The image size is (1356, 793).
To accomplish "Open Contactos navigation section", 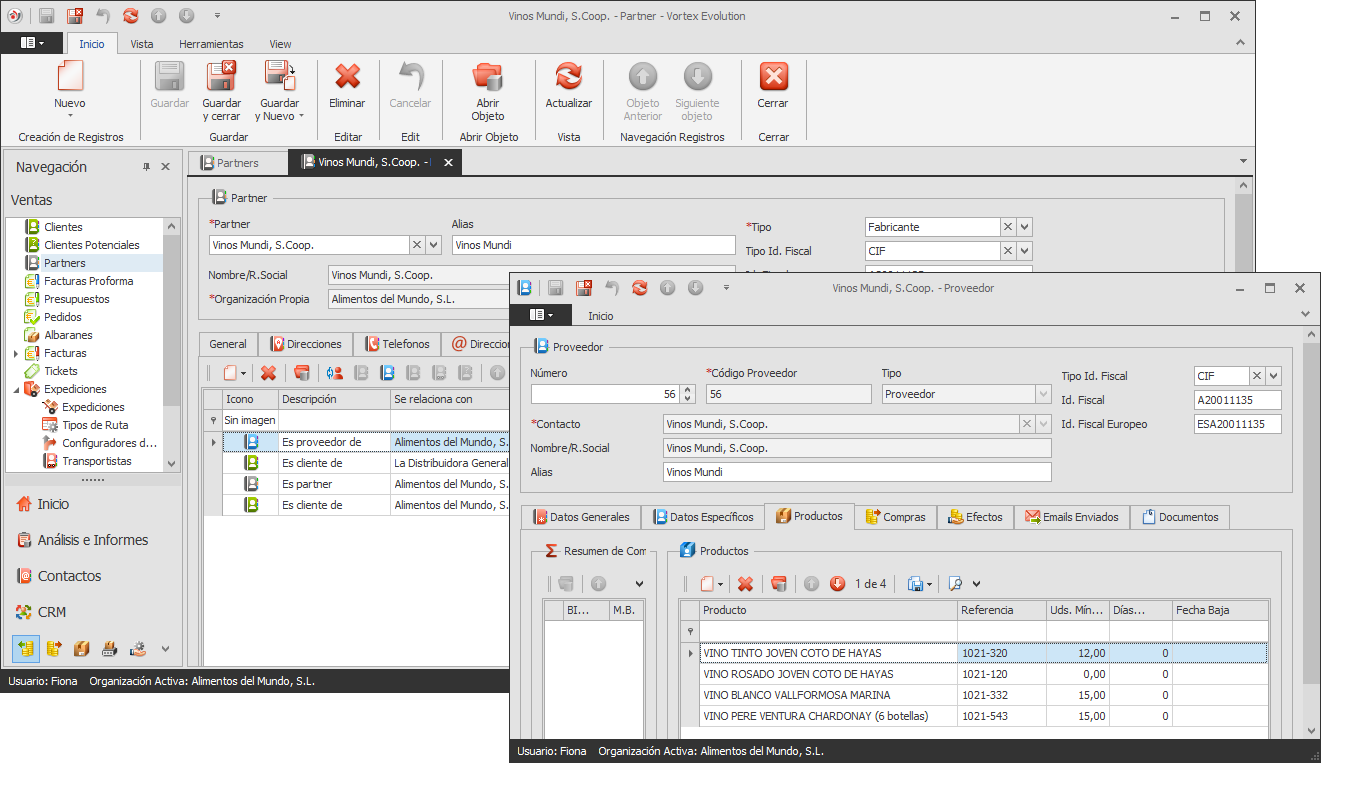I will pos(92,576).
